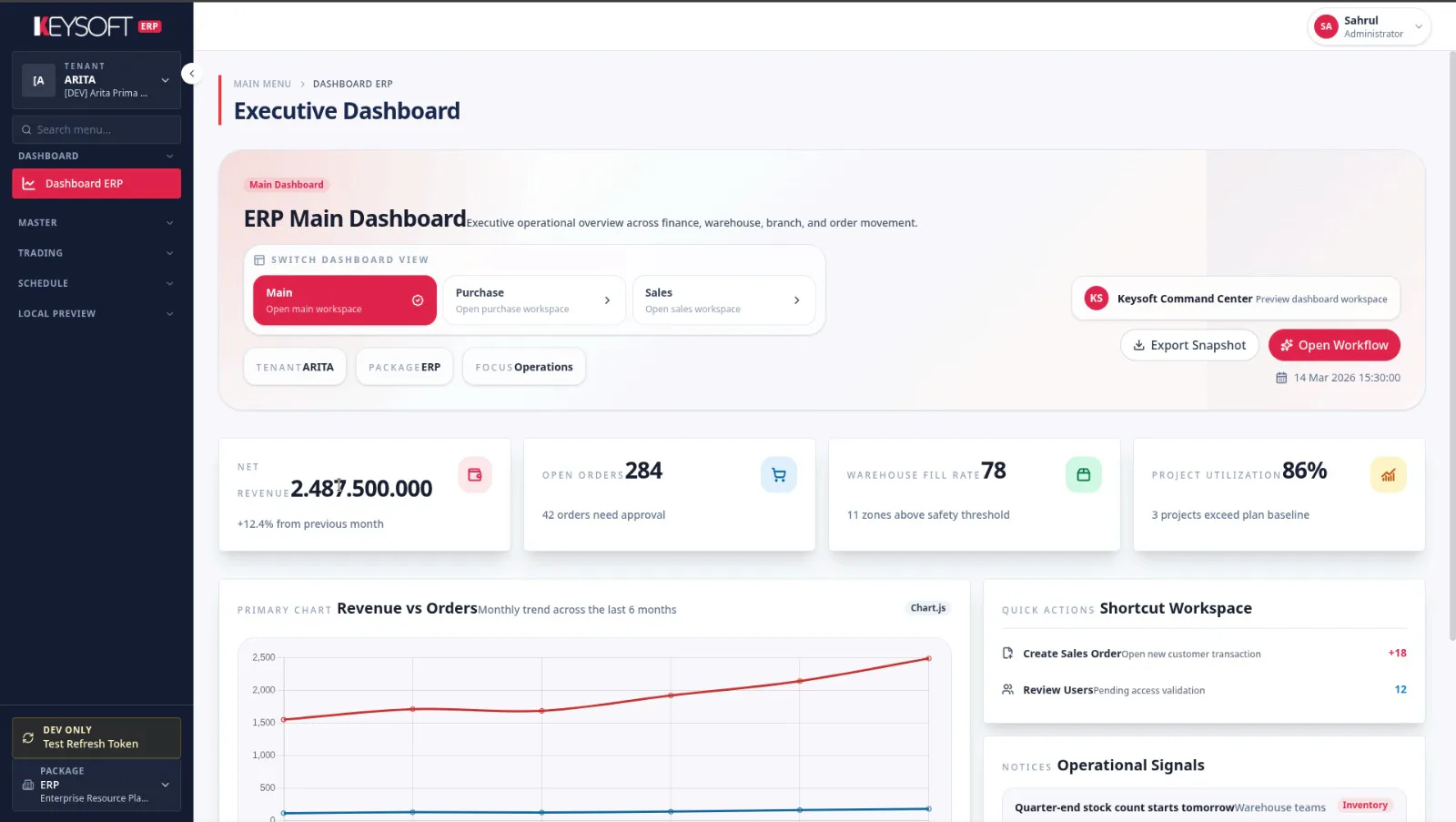Click the Chart.js badge
The width and height of the screenshot is (1456, 822).
(928, 608)
